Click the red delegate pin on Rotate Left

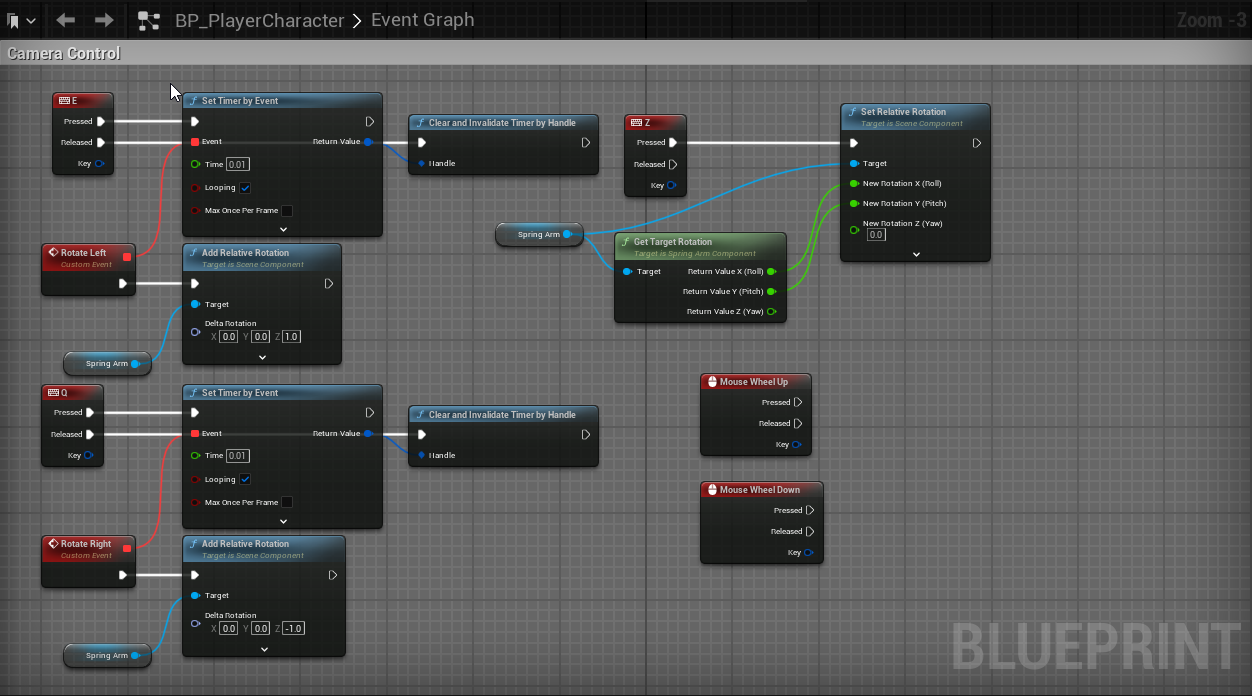tap(126, 257)
